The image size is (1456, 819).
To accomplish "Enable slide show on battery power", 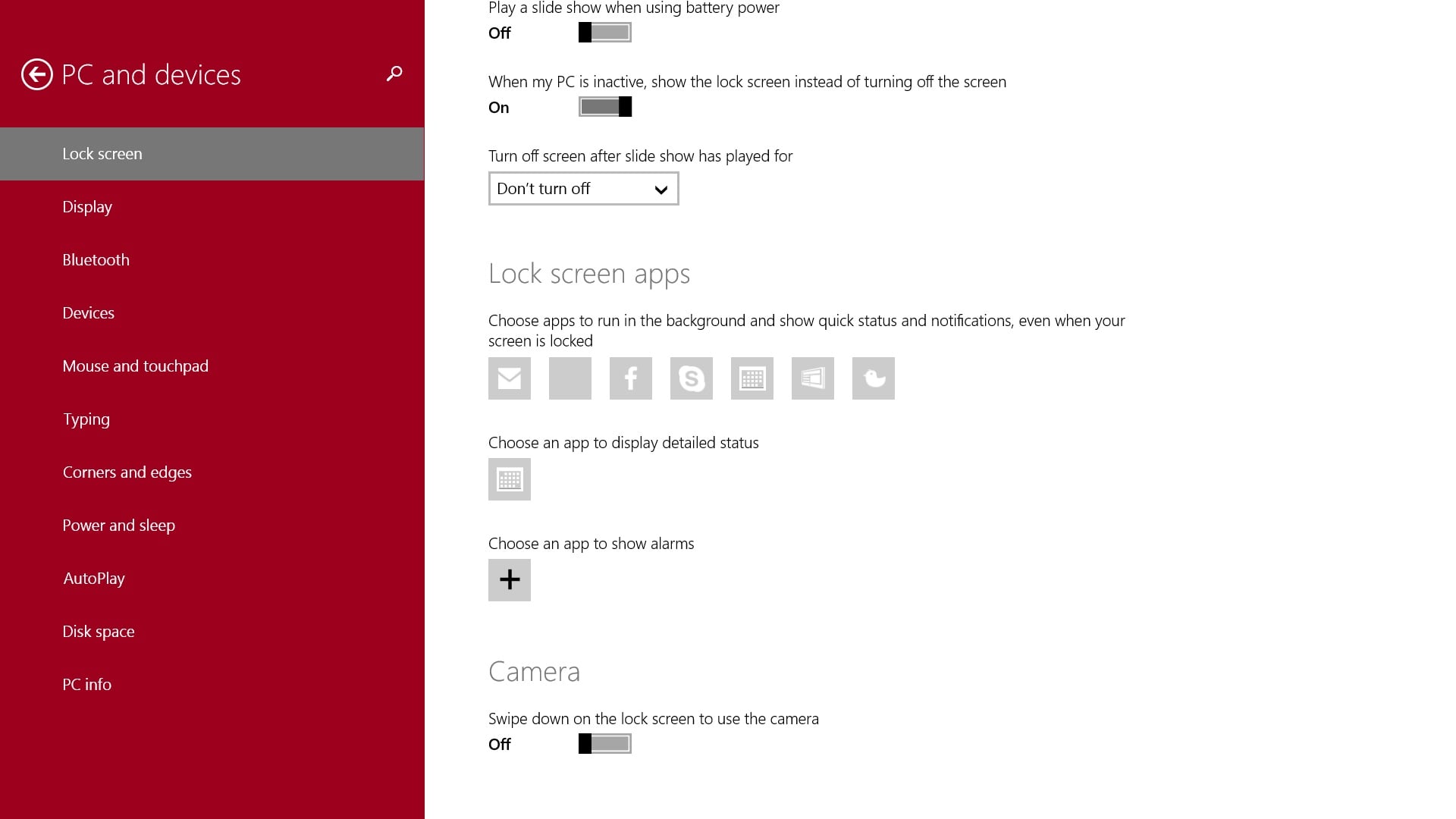I will (x=604, y=33).
